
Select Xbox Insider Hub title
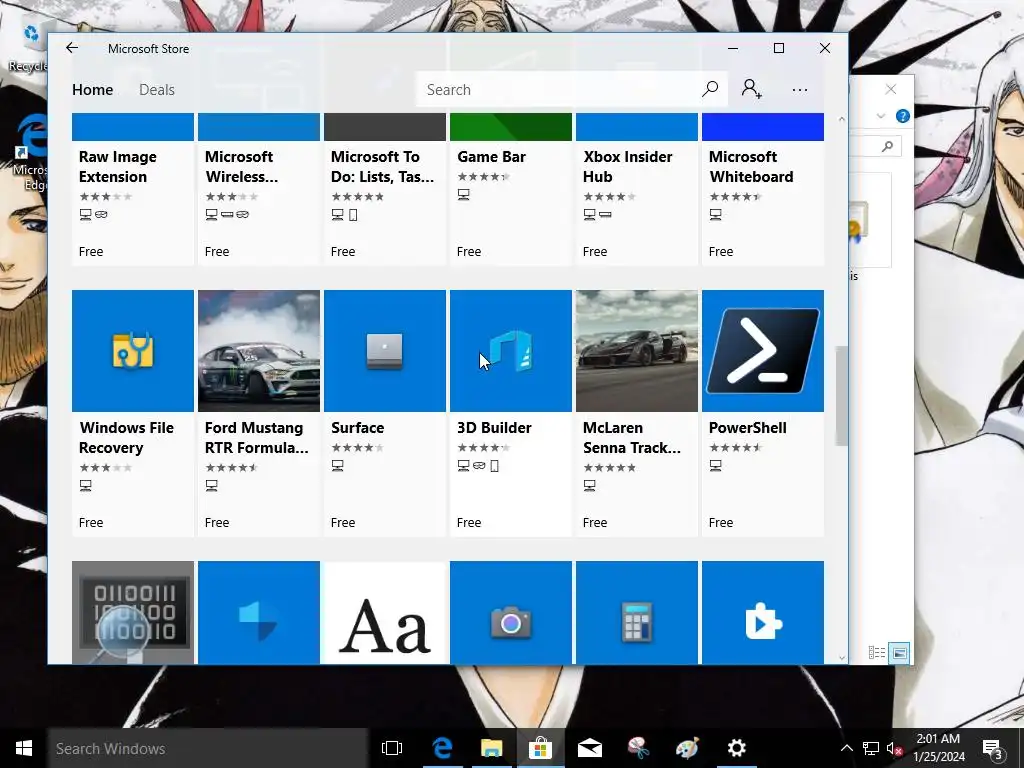(627, 167)
